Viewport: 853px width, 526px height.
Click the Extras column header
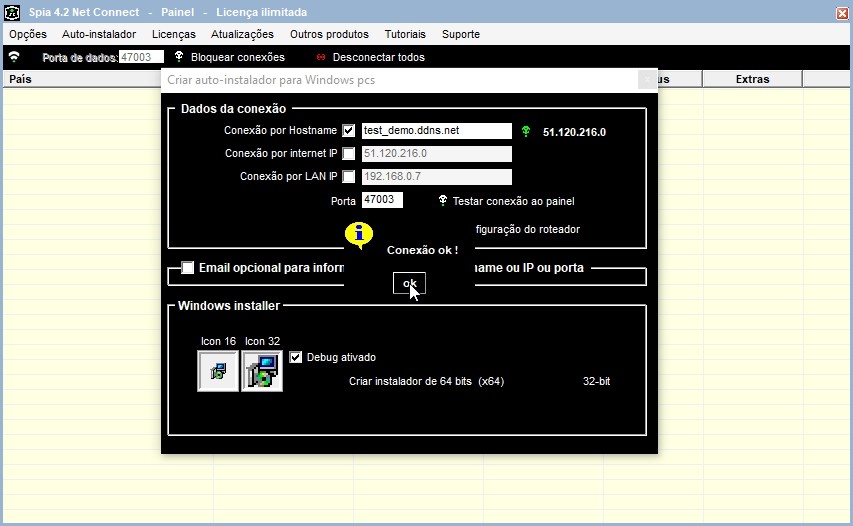click(x=752, y=79)
